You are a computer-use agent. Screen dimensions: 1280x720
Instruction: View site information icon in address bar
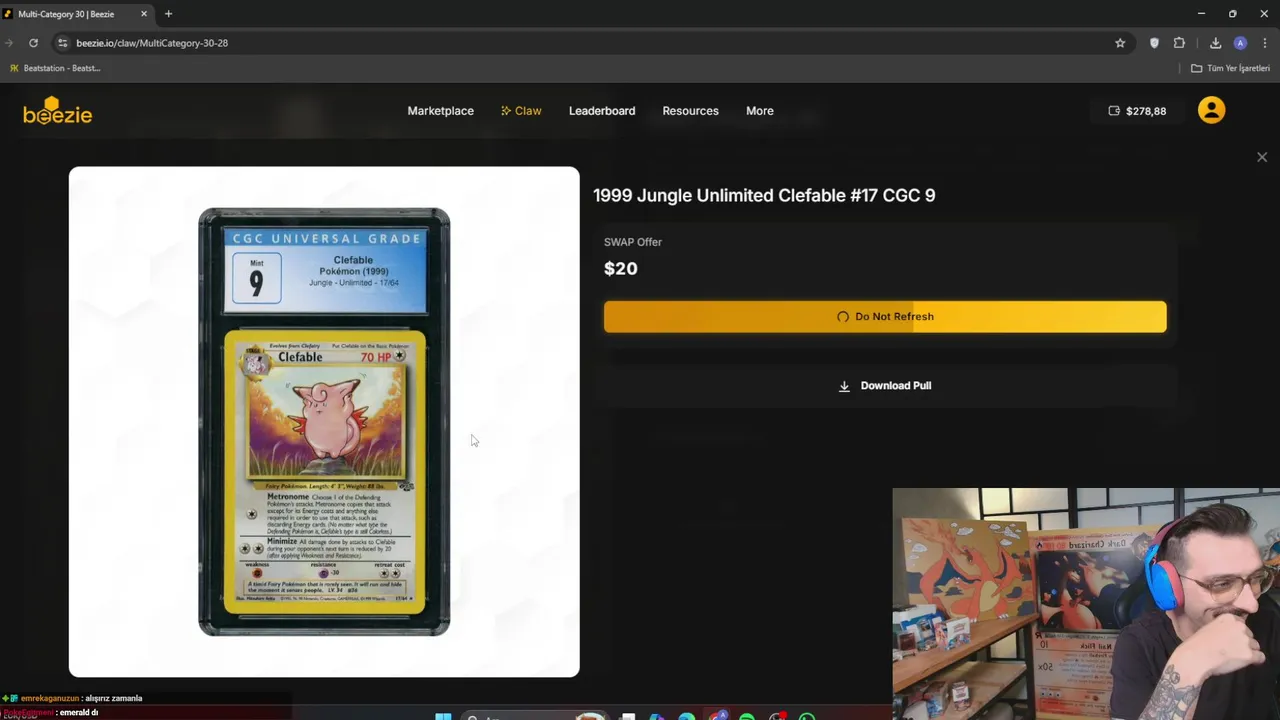pos(62,43)
